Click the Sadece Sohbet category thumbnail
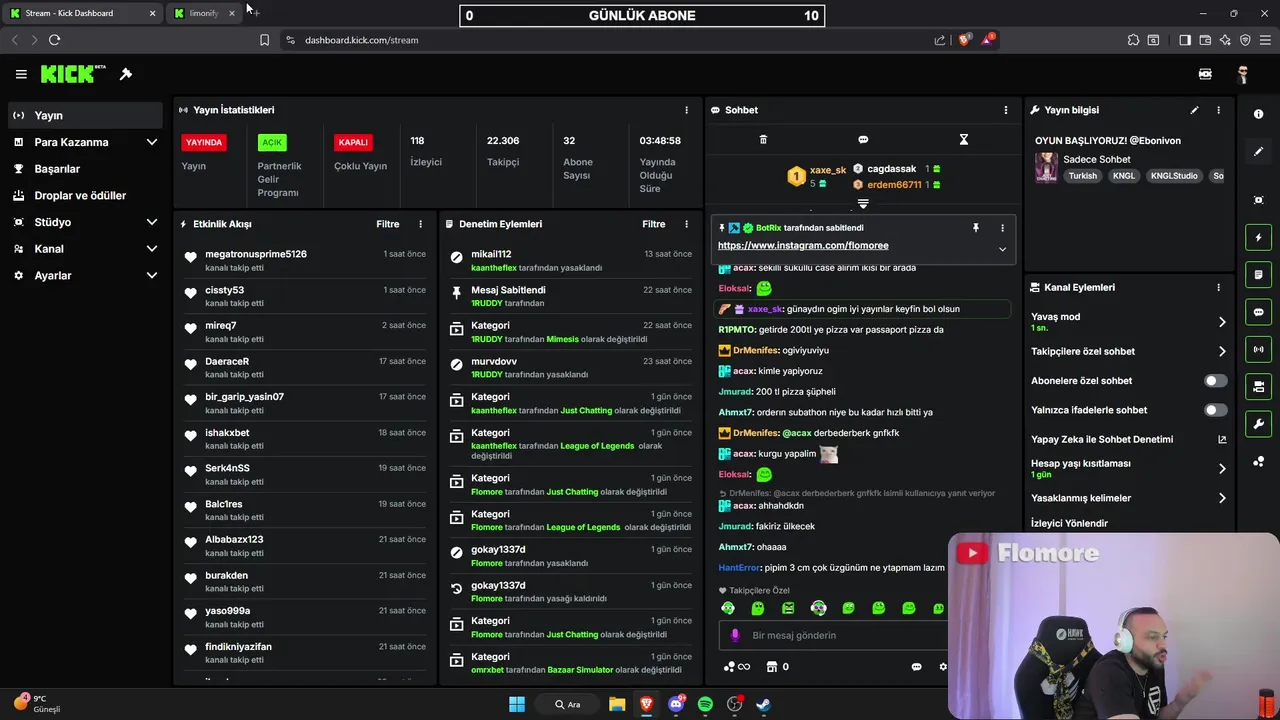 point(1046,167)
